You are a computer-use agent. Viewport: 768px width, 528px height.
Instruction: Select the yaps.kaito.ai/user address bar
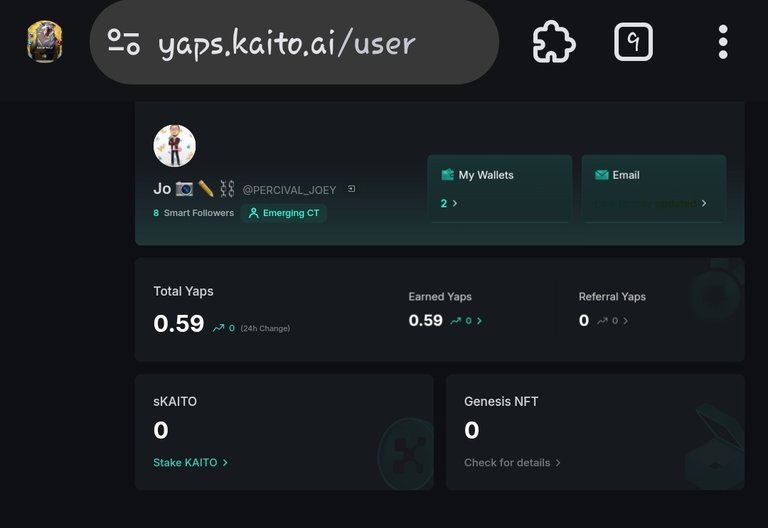pyautogui.click(x=294, y=42)
